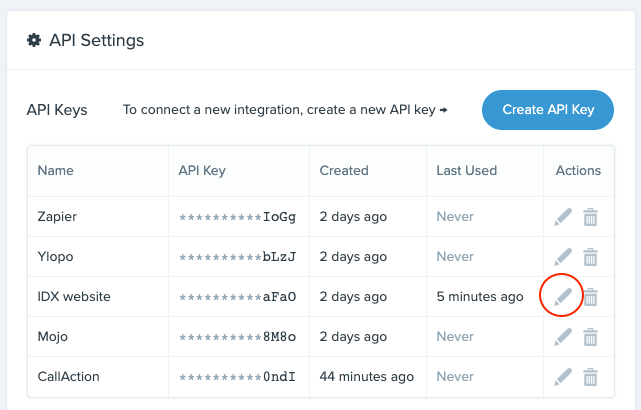Viewport: 641px width, 410px height.
Task: Click the '44 minutes ago' created cell
Action: point(367,376)
